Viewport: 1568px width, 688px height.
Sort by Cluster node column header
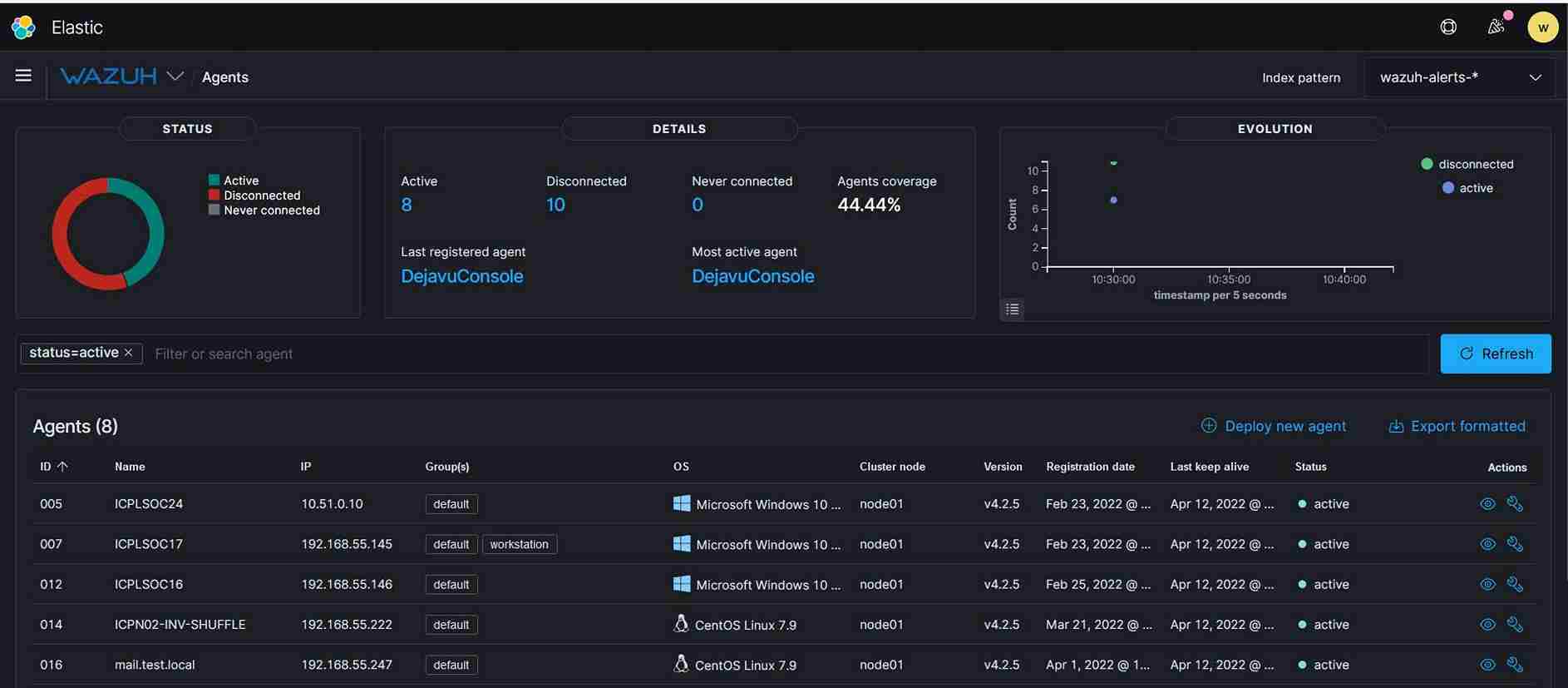coord(892,467)
